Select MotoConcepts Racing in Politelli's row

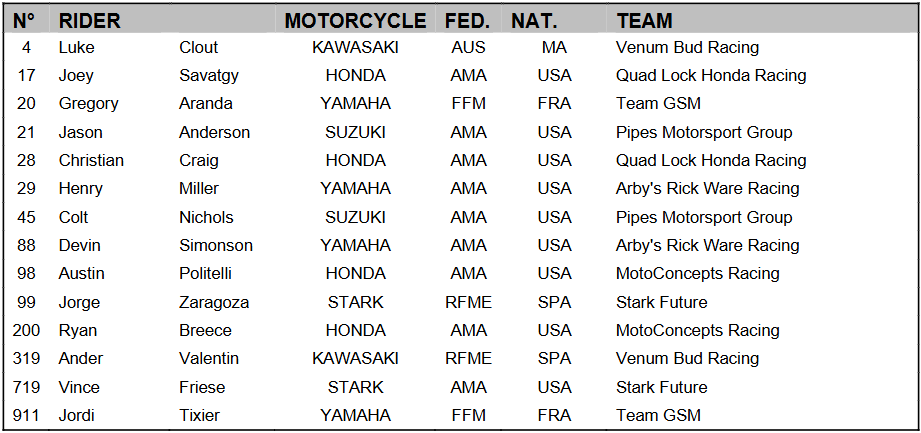(697, 273)
